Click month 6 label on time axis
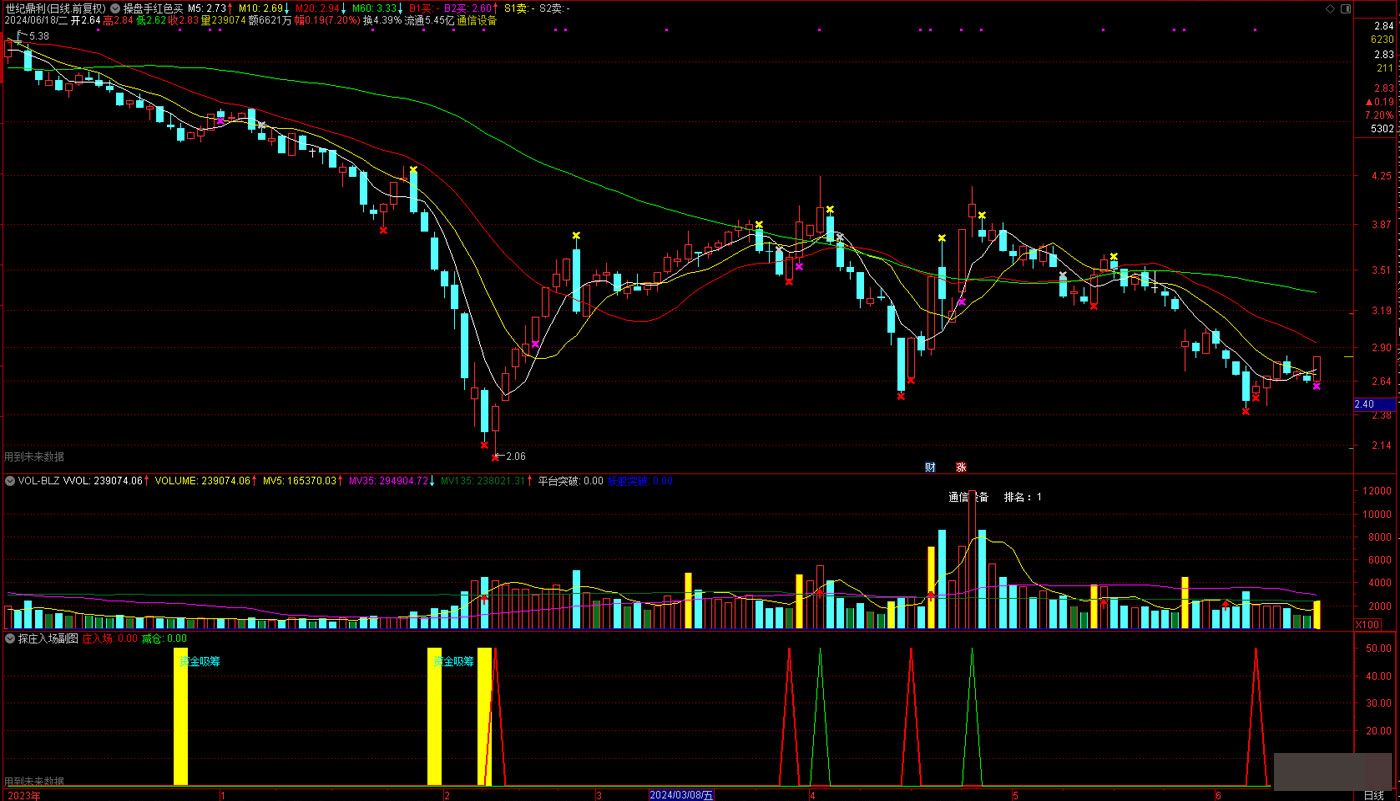 tap(1217, 796)
